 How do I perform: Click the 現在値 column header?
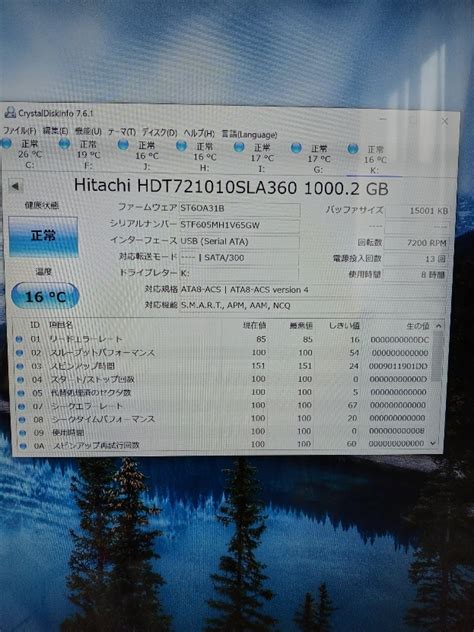coord(254,325)
